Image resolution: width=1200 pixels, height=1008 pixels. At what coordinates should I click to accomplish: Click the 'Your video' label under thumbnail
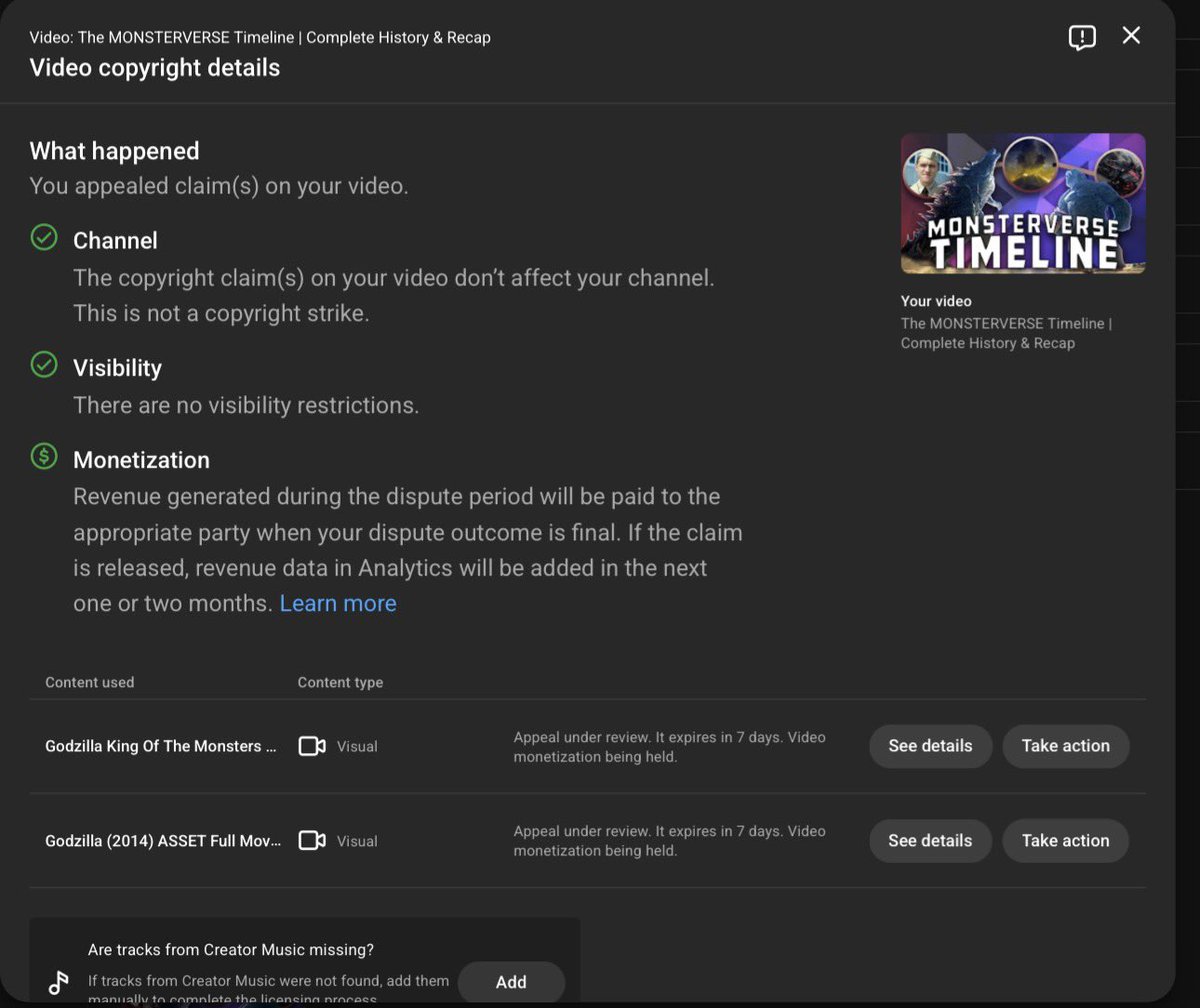(936, 301)
